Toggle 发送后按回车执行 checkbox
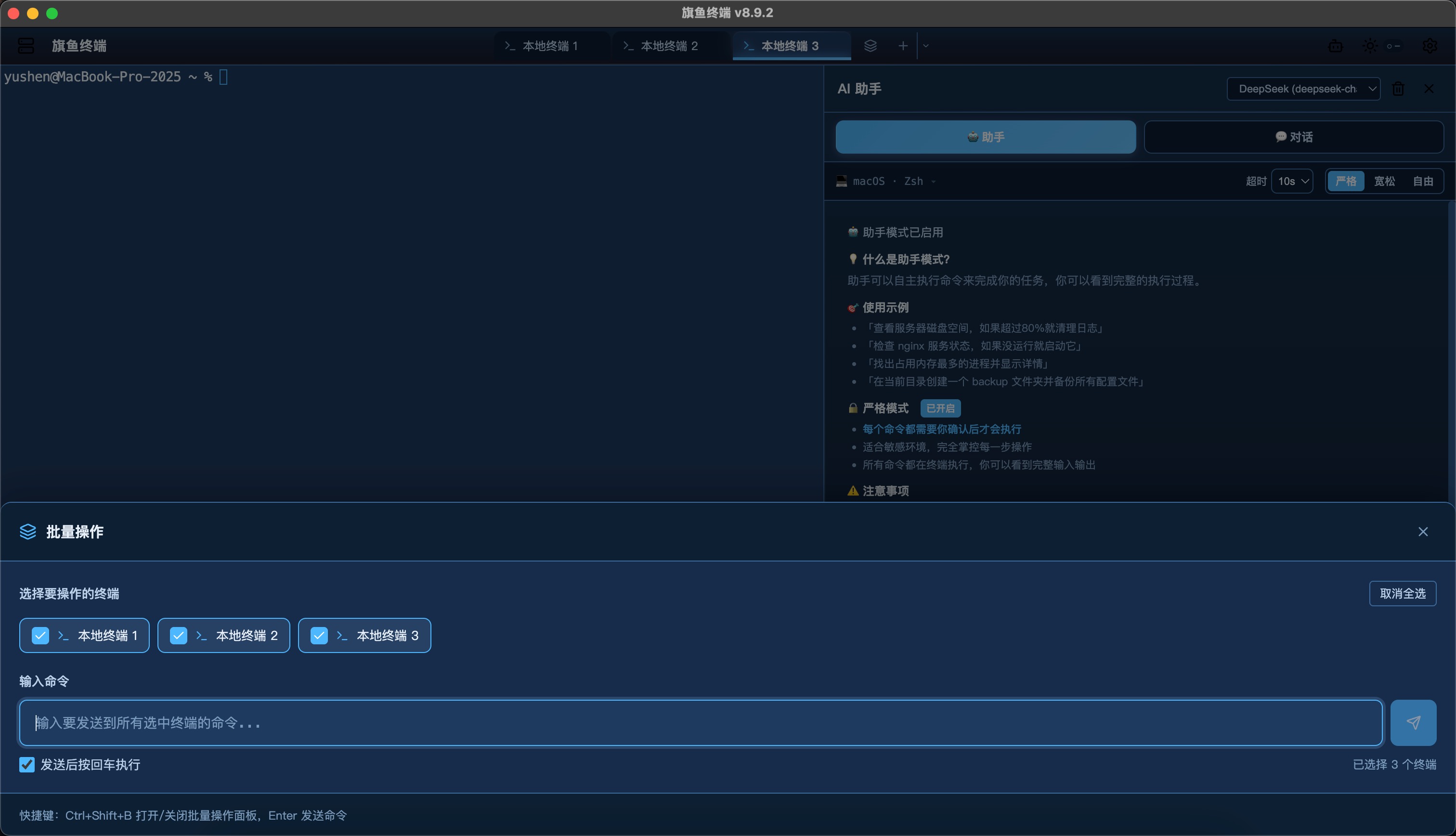Screen dimensions: 1456x836 click(x=27, y=764)
